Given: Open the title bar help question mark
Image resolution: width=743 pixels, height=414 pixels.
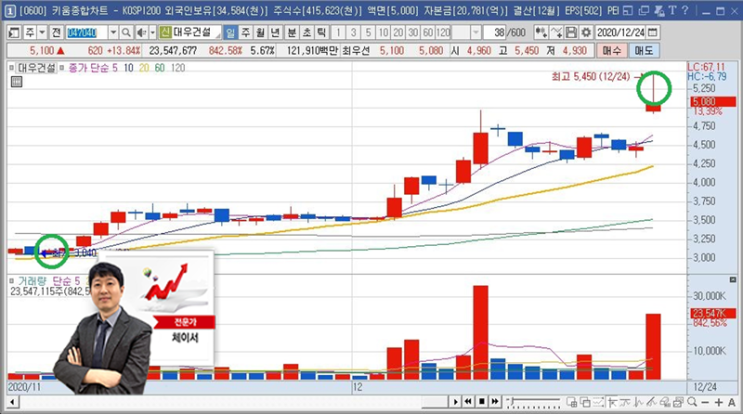Looking at the screenshot, I should pyautogui.click(x=685, y=10).
